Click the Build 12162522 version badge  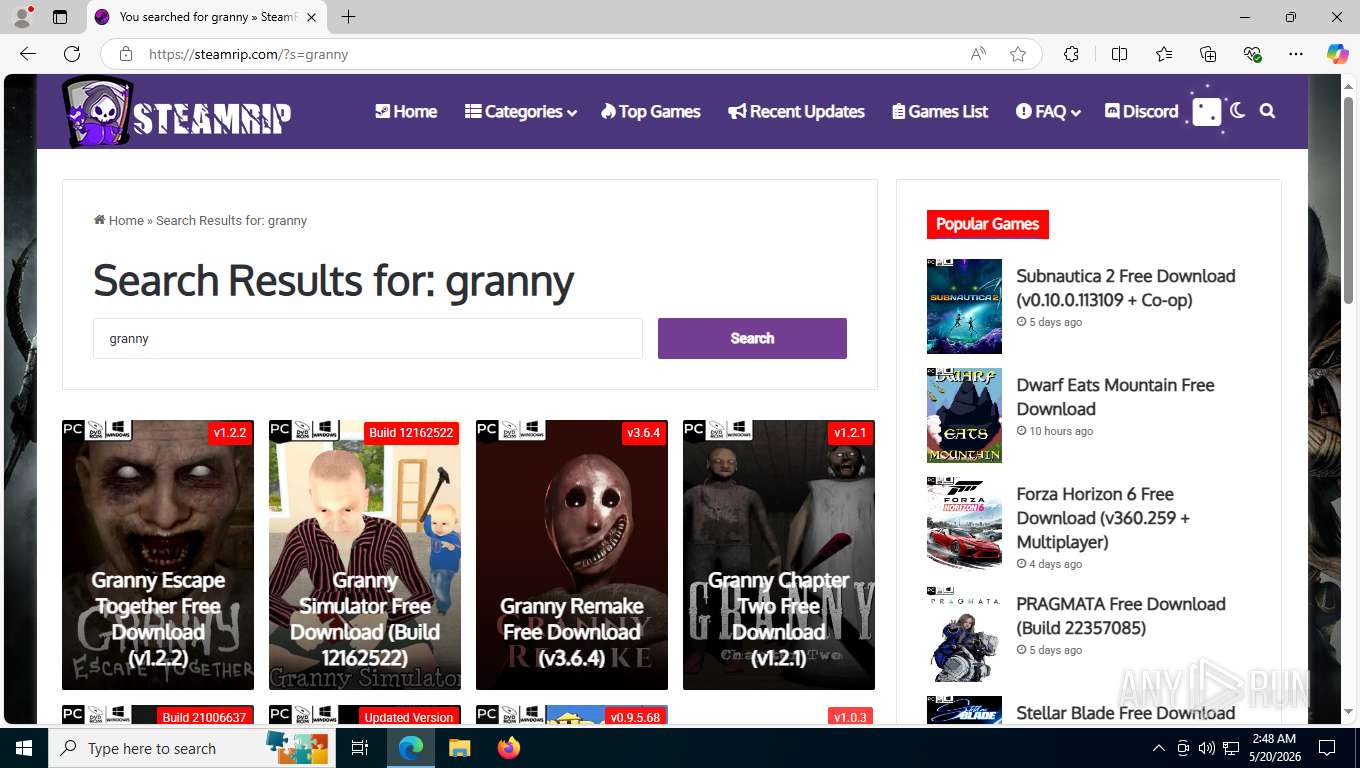[x=411, y=433]
